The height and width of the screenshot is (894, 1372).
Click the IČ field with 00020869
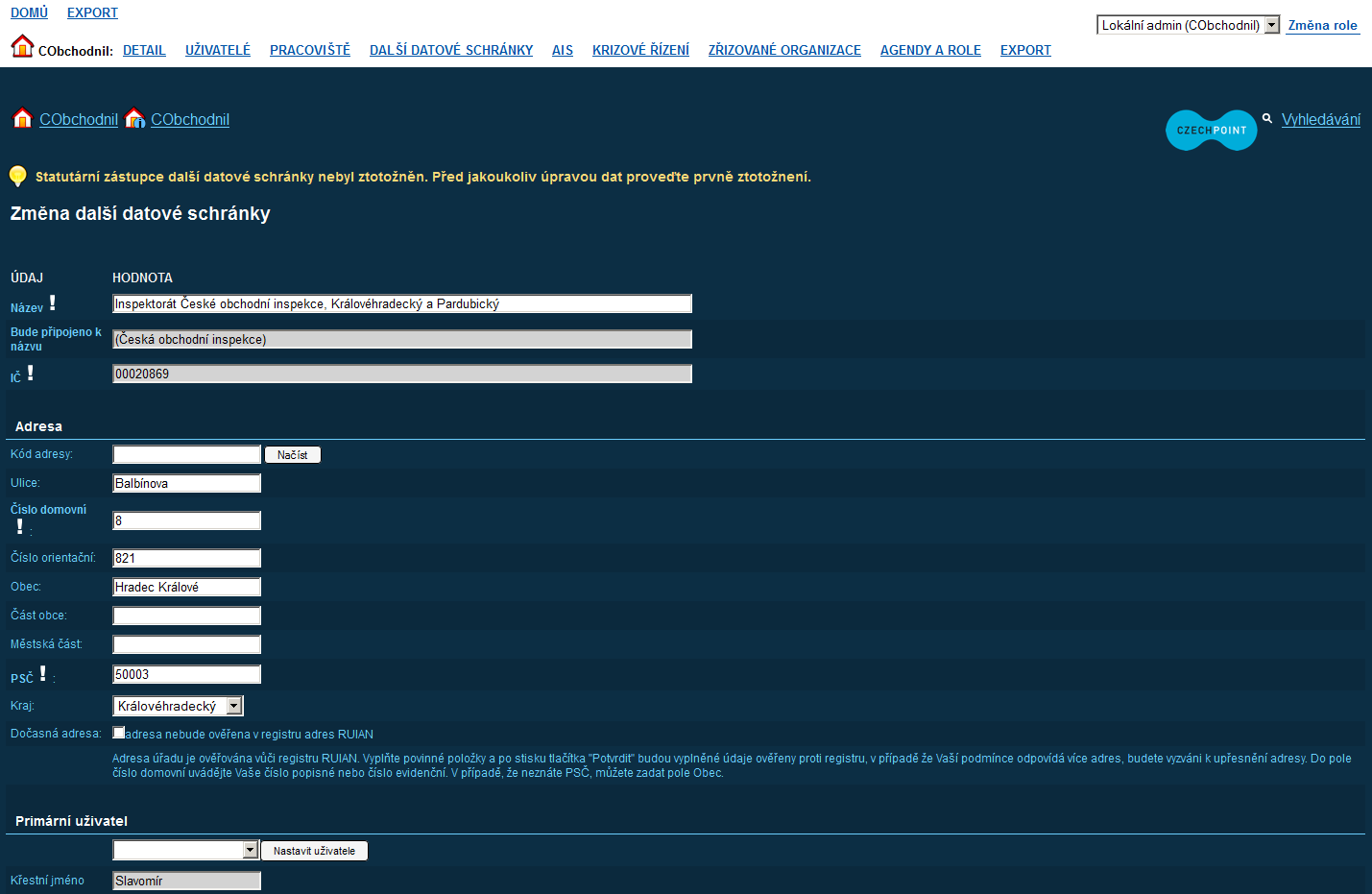402,374
